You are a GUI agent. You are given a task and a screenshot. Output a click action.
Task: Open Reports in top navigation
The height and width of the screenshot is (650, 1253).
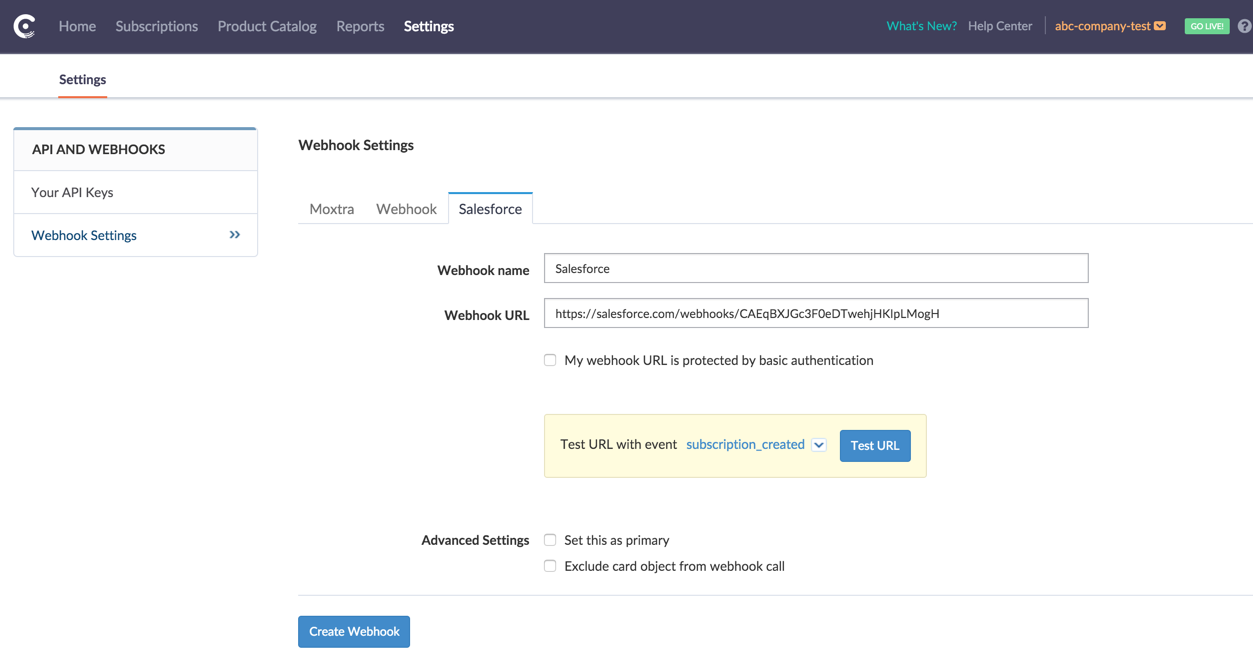360,26
